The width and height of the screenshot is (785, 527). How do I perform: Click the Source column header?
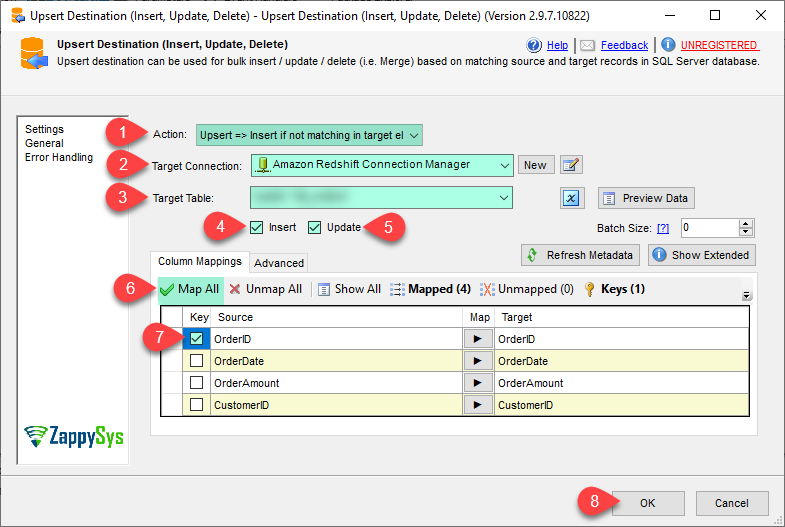[336, 317]
